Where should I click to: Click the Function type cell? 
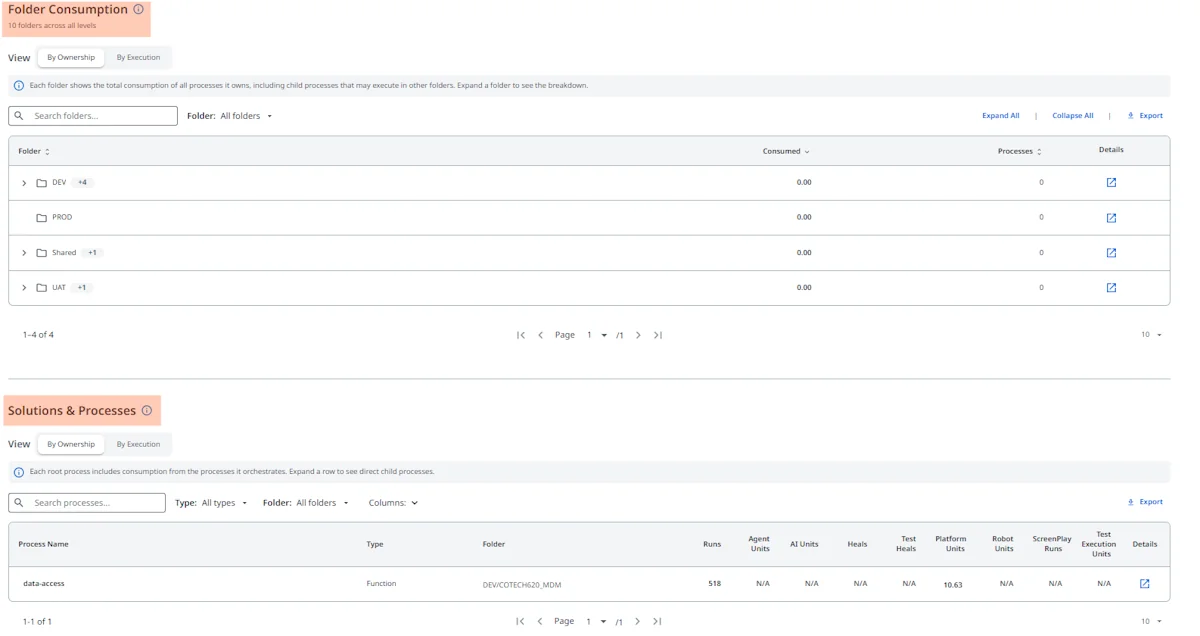click(x=381, y=583)
